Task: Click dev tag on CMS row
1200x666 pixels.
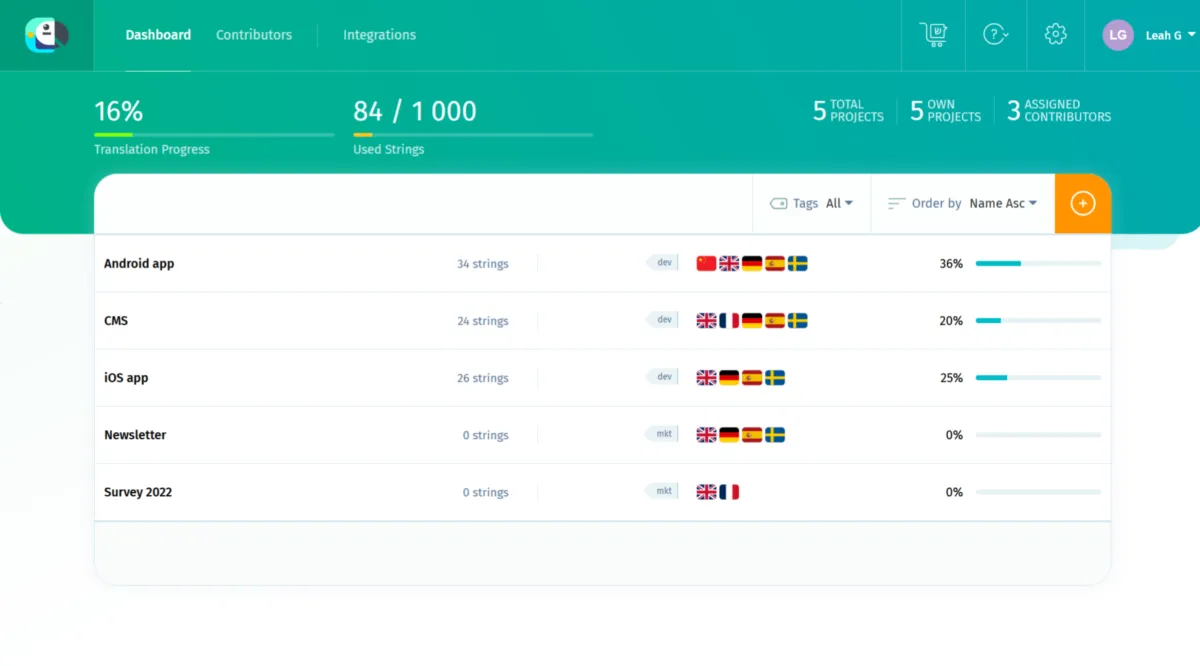Action: point(662,320)
